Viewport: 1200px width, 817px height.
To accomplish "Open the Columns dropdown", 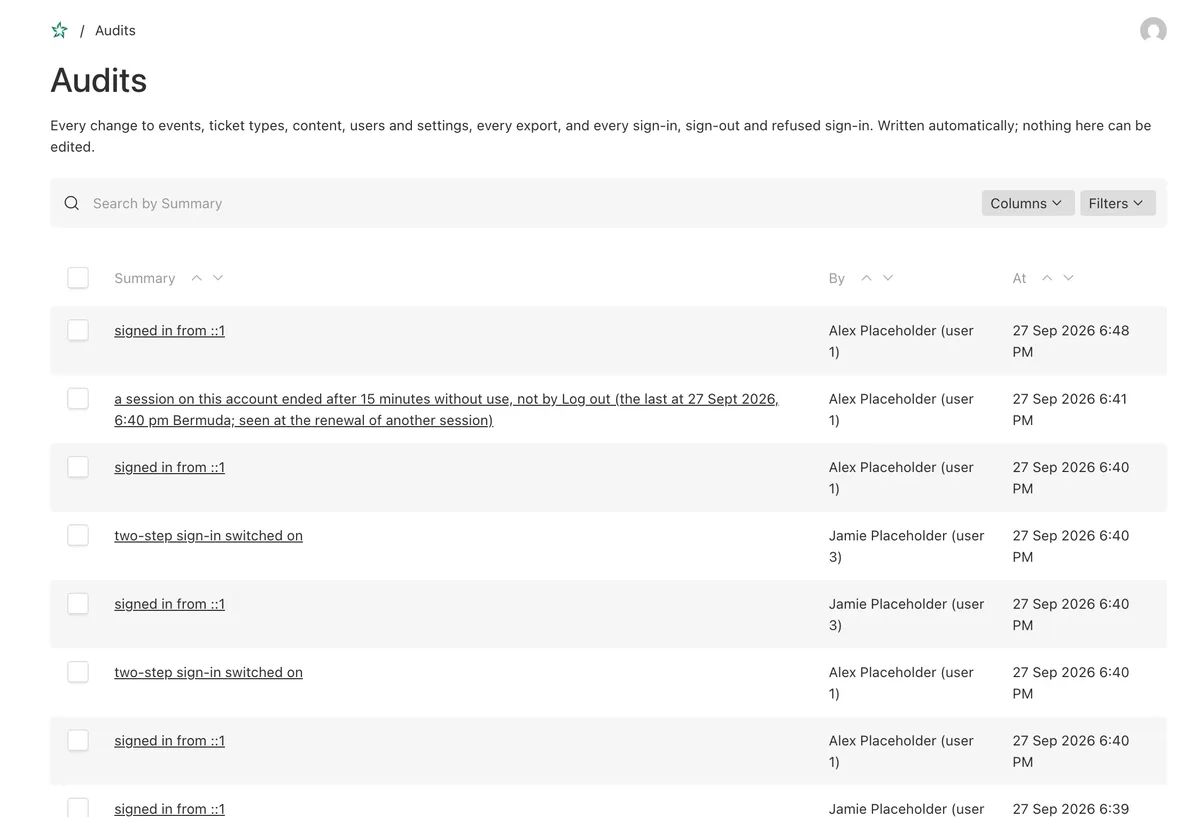I will (x=1028, y=203).
